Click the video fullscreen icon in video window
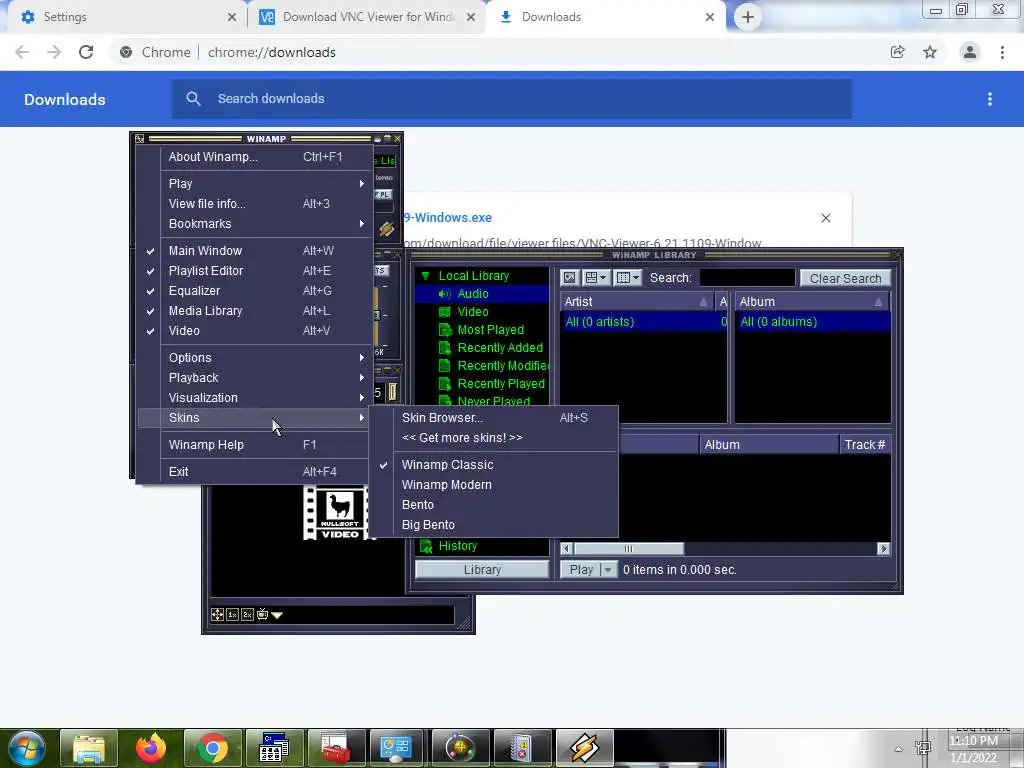 pos(217,615)
